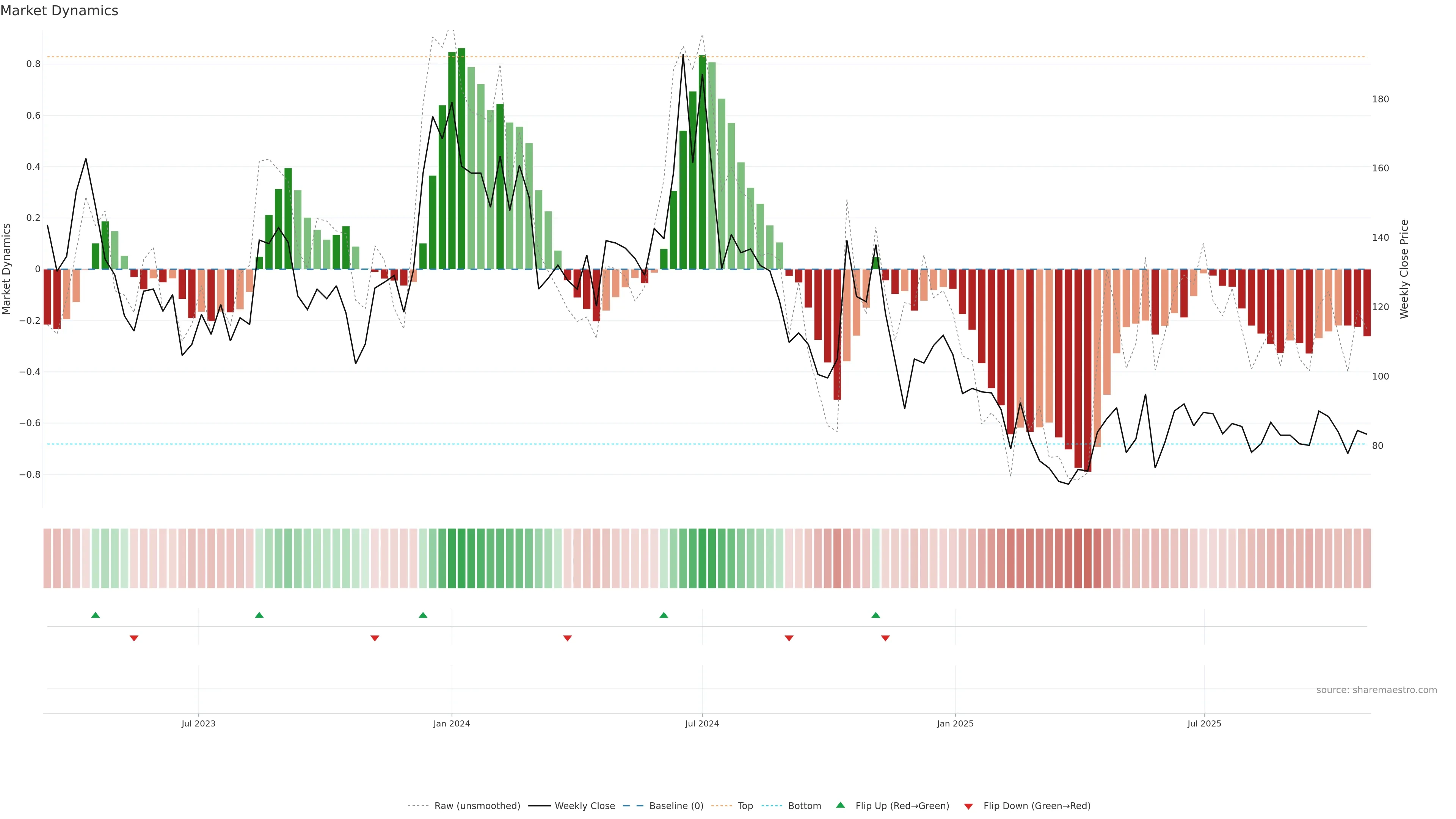Click the first red flip-down triangle marker
This screenshot has width=1456, height=819.
click(134, 638)
